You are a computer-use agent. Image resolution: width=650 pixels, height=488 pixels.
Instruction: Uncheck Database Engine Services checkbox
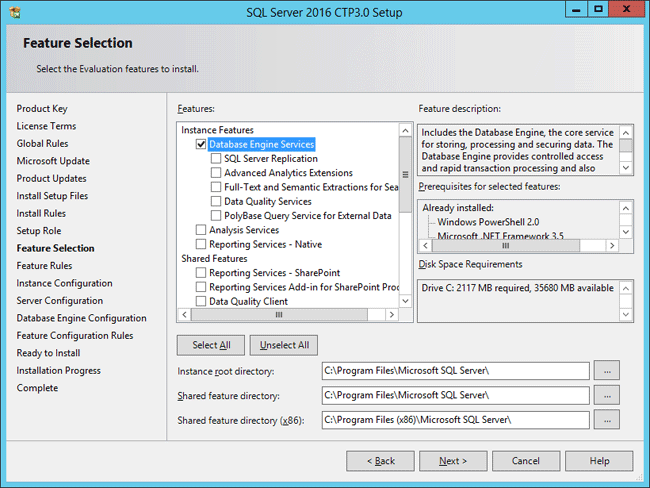point(201,144)
